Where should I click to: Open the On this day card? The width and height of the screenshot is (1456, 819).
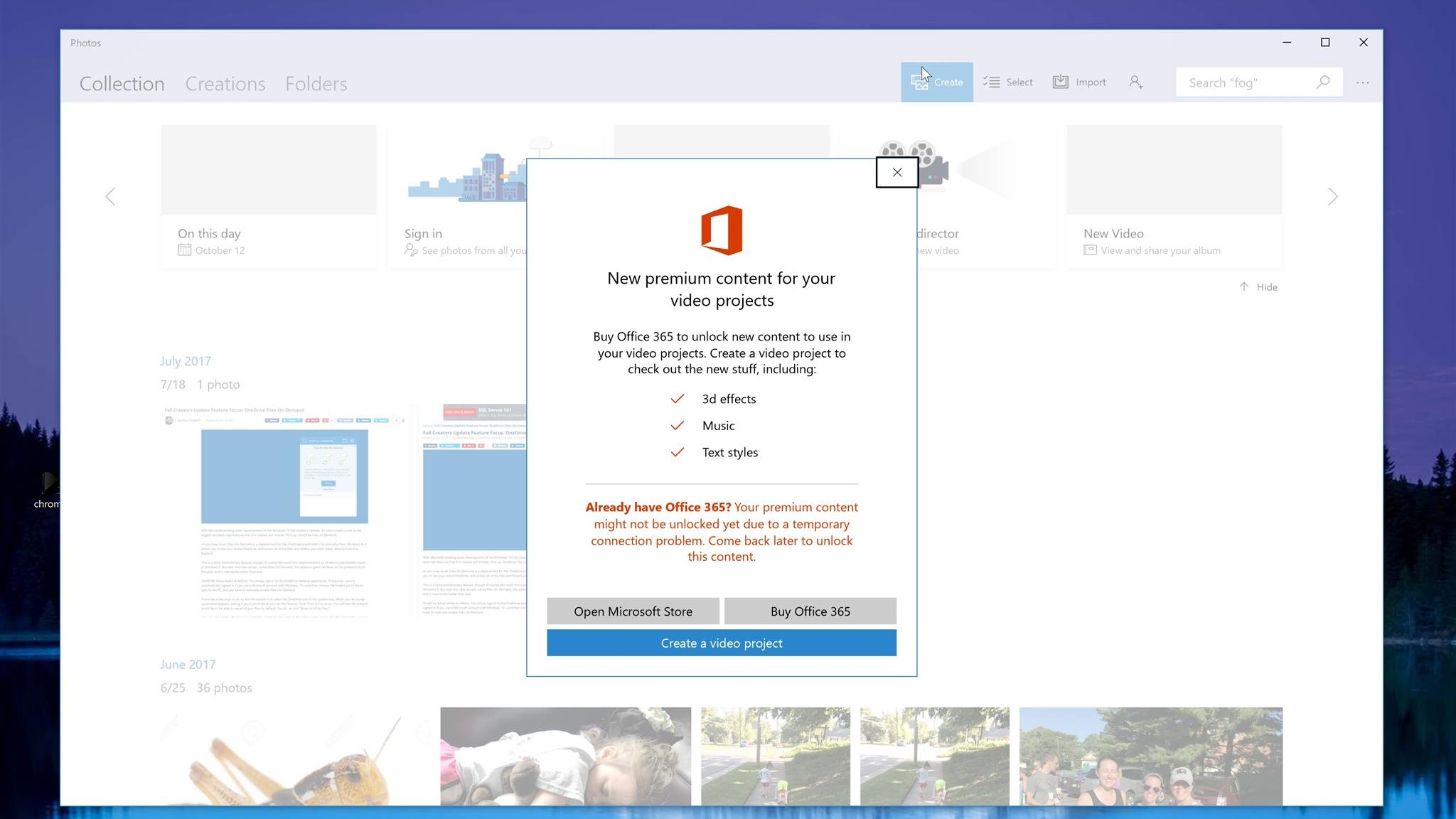(269, 196)
